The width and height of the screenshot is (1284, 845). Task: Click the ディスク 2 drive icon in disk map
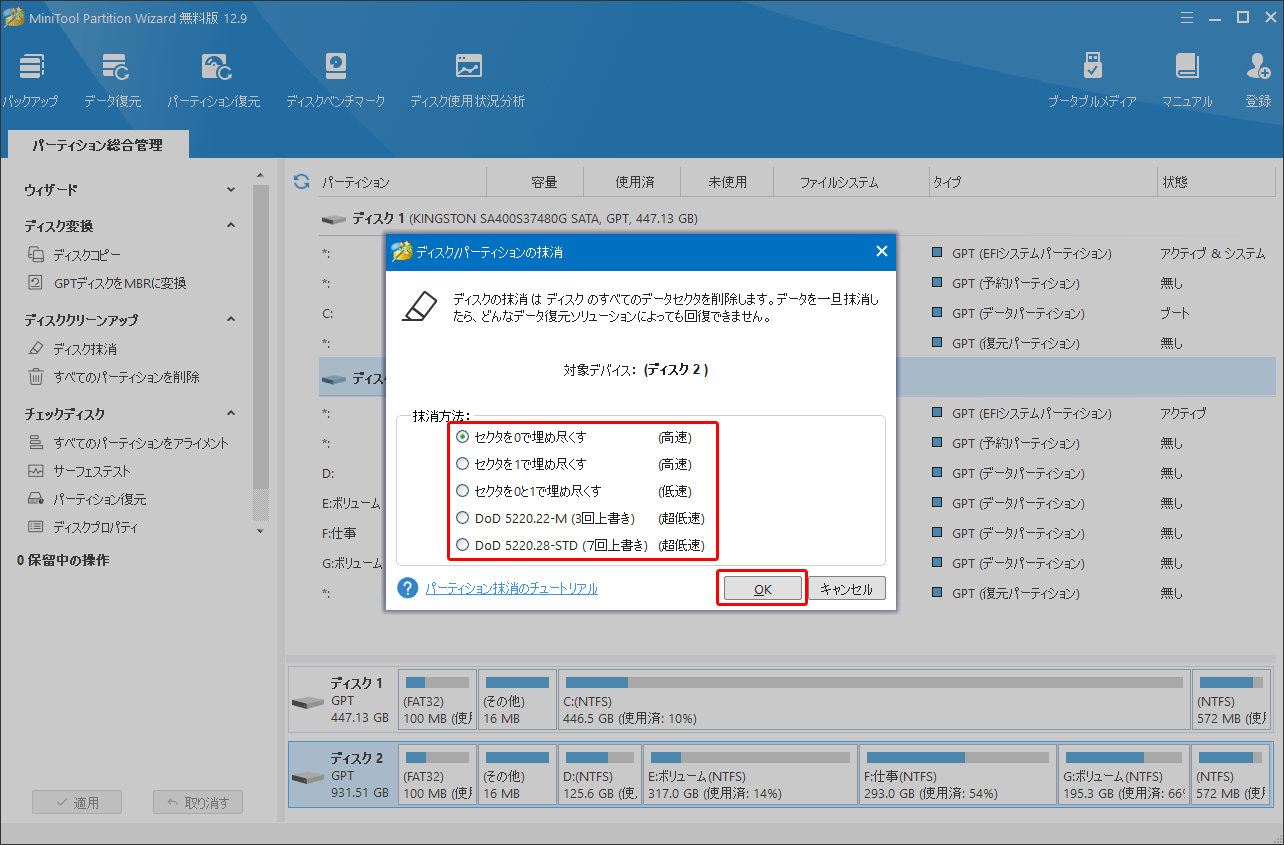coord(307,776)
